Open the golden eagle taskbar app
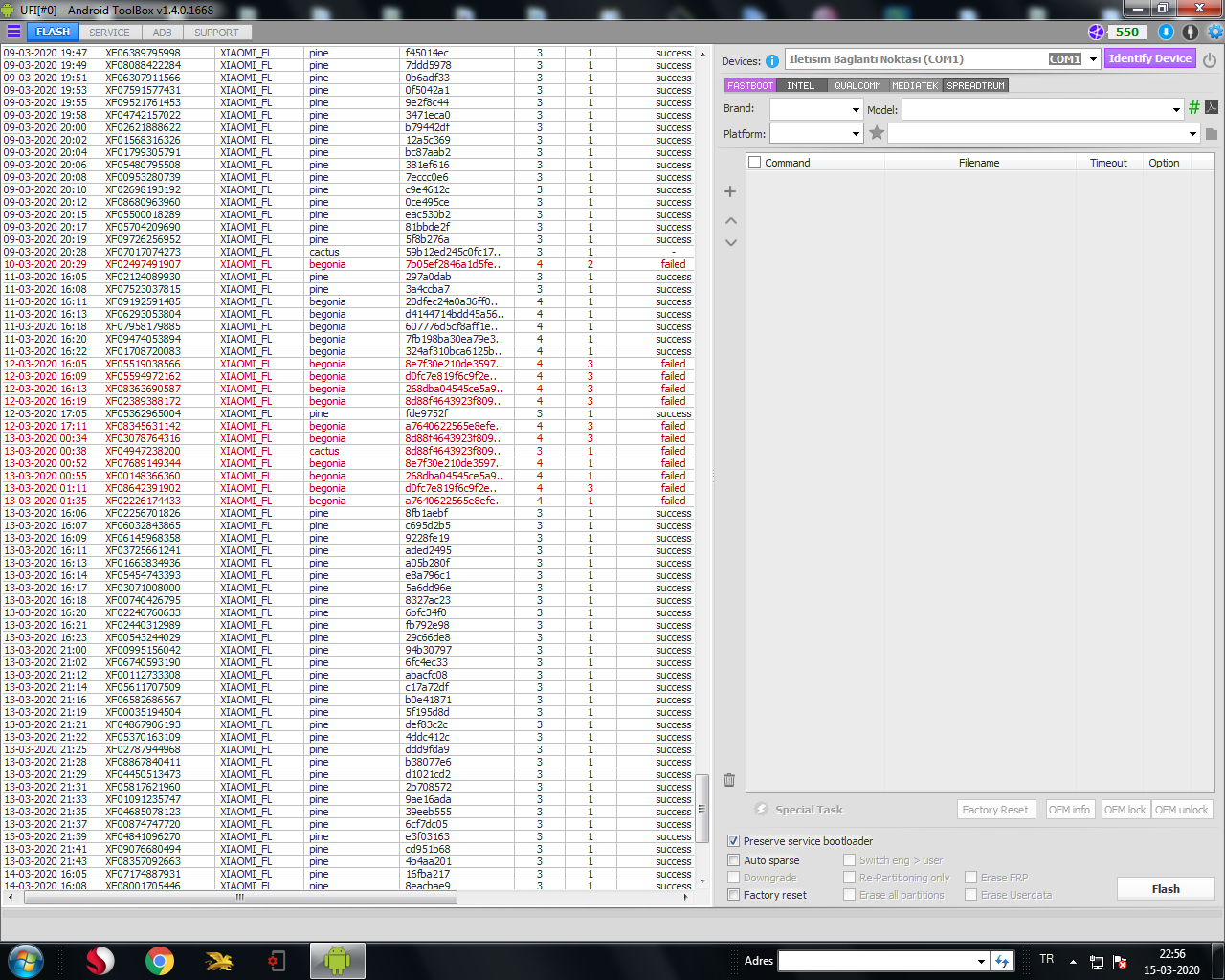1225x980 pixels. click(x=219, y=960)
